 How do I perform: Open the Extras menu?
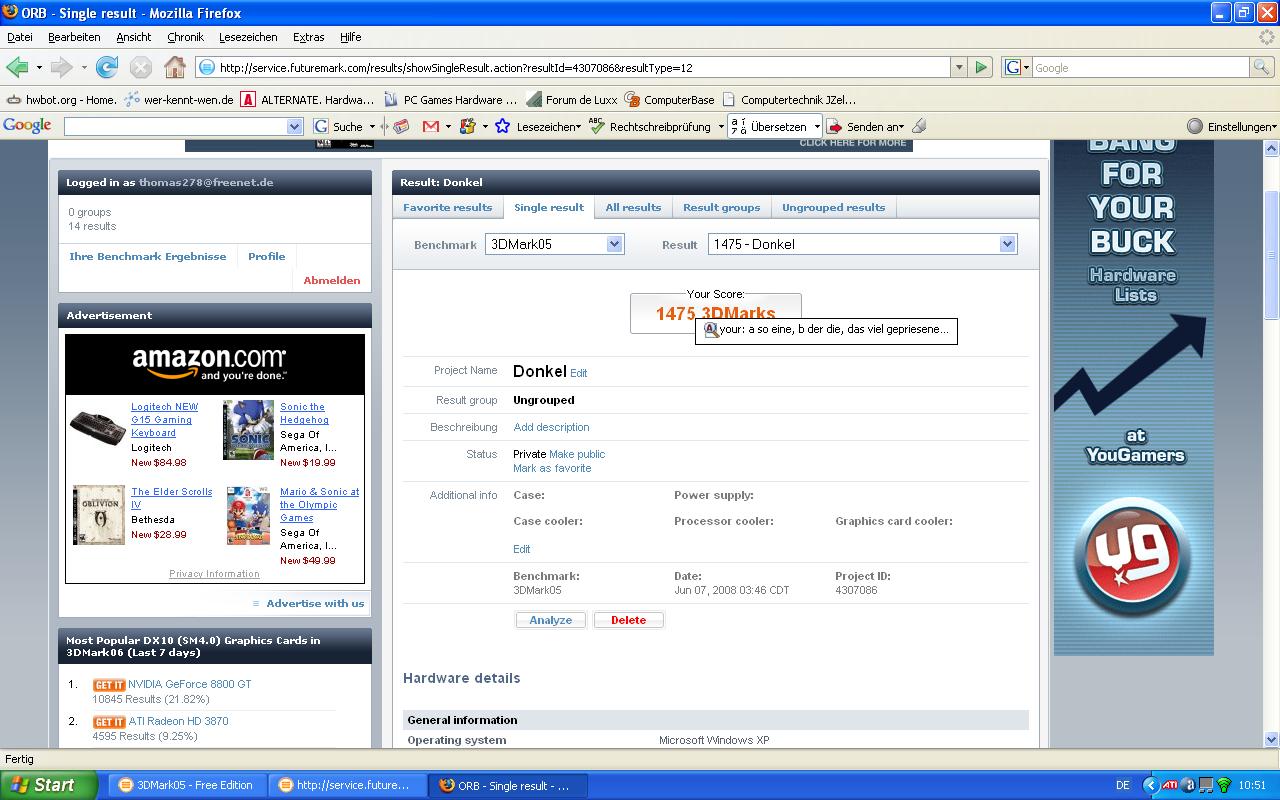308,37
